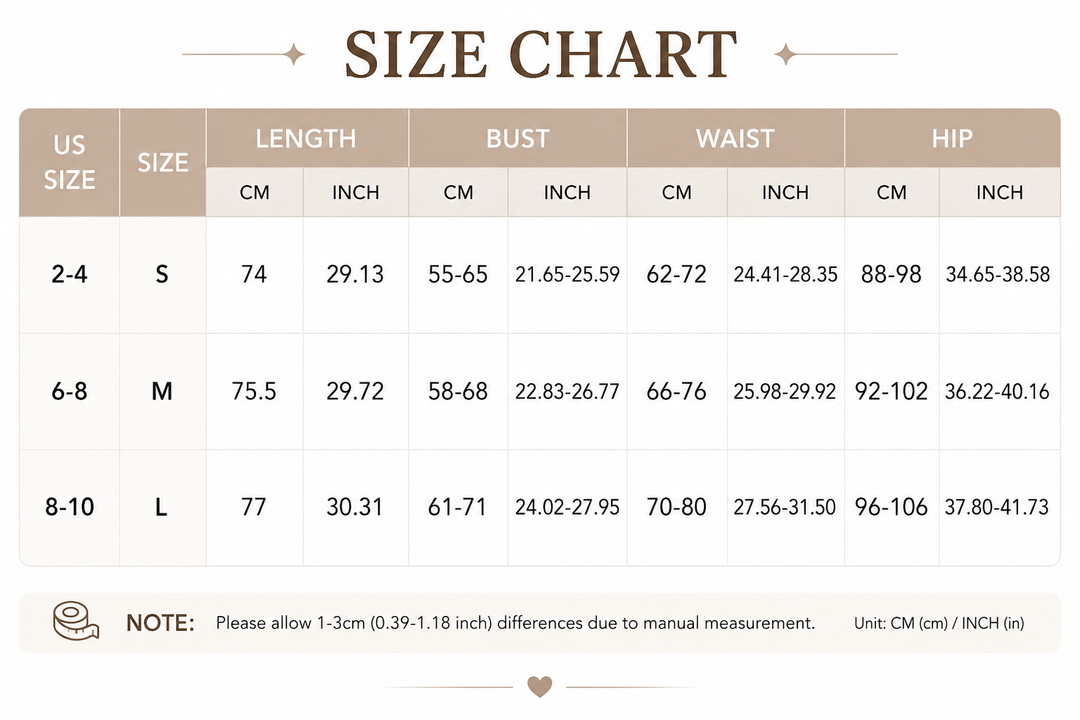This screenshot has height=720, width=1080.
Task: Click the 2-4 US size cell
Action: [70, 274]
